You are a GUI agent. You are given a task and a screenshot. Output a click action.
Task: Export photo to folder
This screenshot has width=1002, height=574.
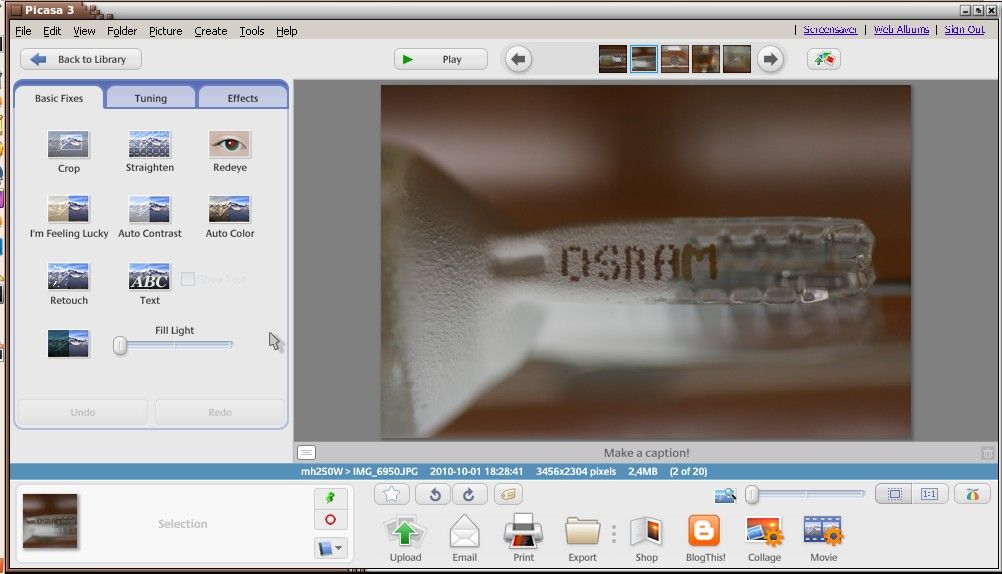[x=582, y=538]
